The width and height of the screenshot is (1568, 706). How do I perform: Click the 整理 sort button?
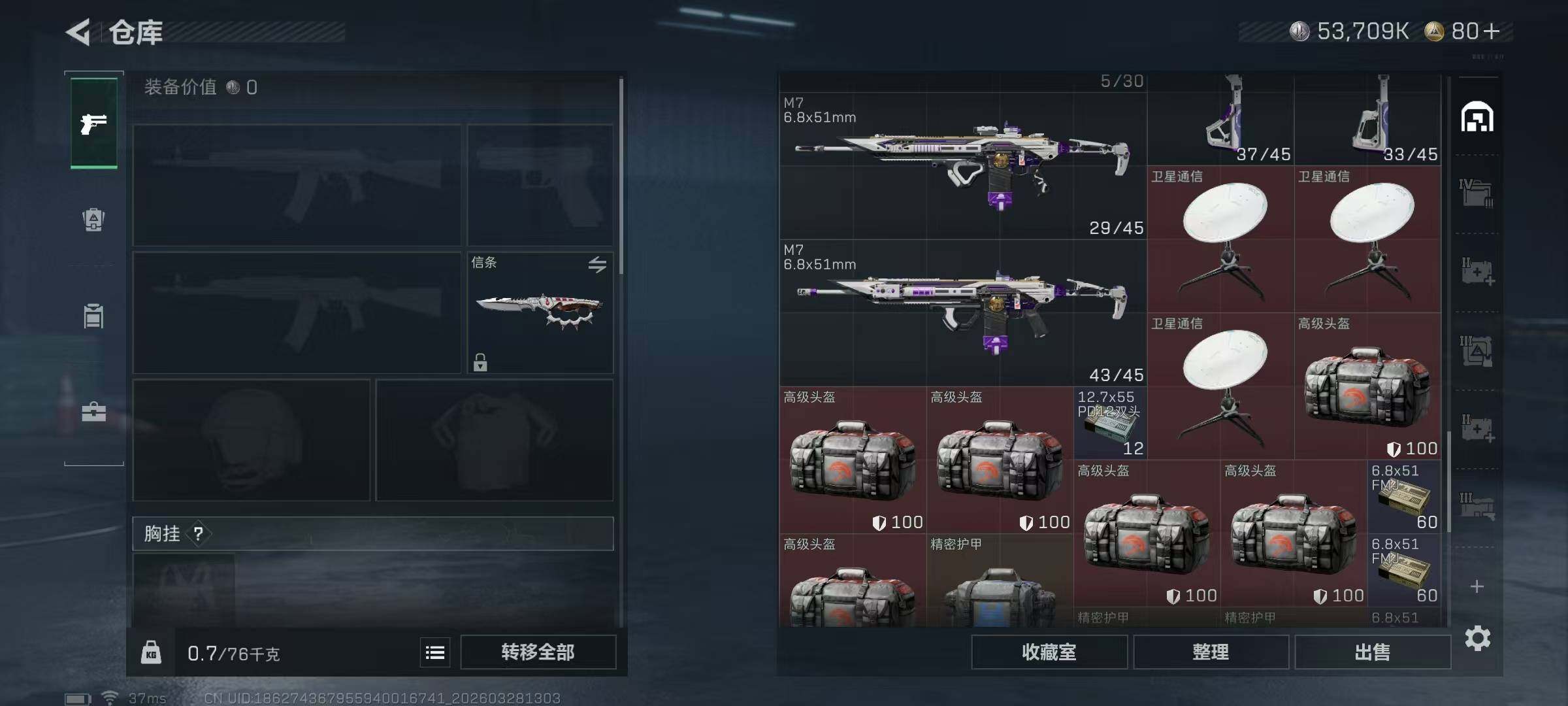pos(1211,652)
